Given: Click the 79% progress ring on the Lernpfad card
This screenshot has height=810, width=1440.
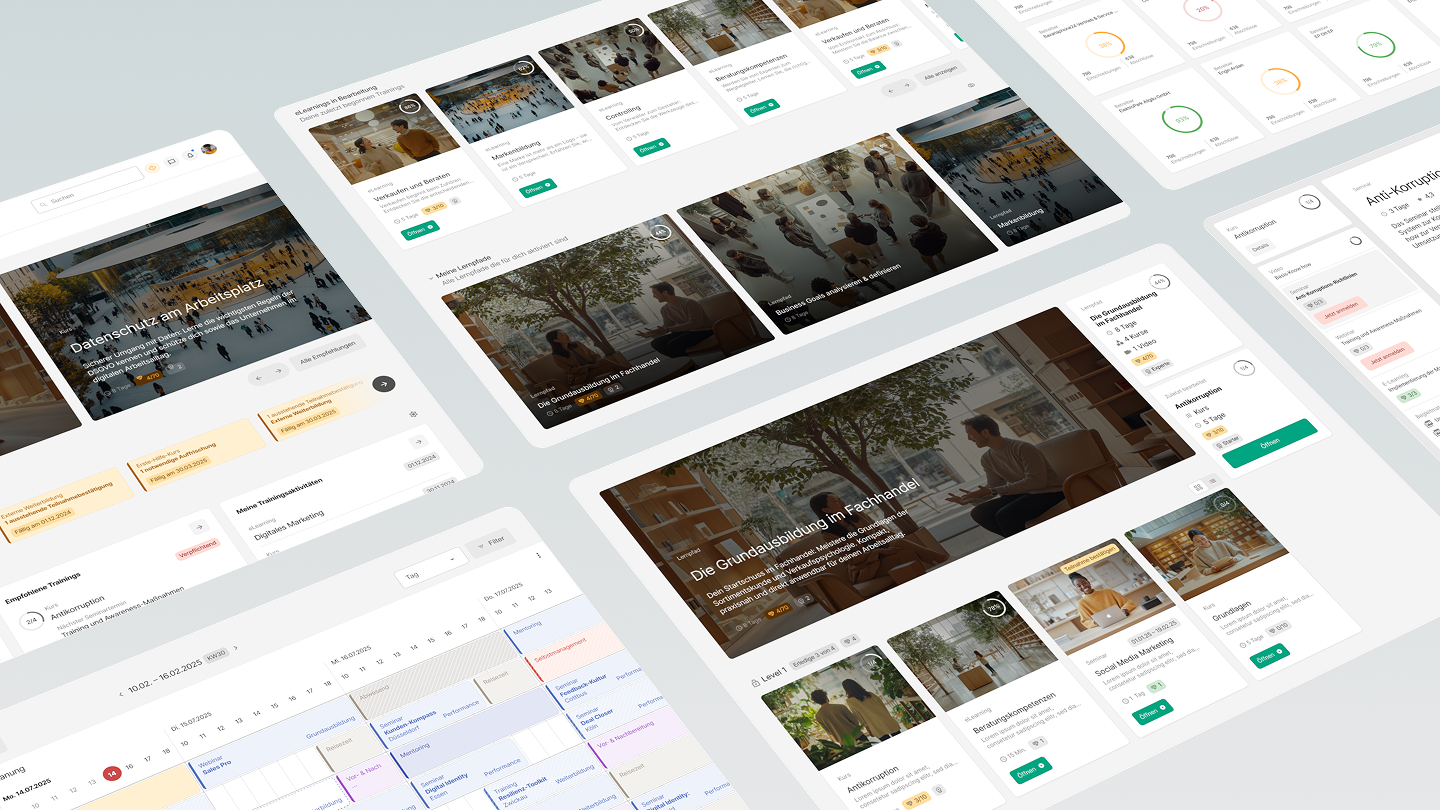Looking at the screenshot, I should pos(994,608).
